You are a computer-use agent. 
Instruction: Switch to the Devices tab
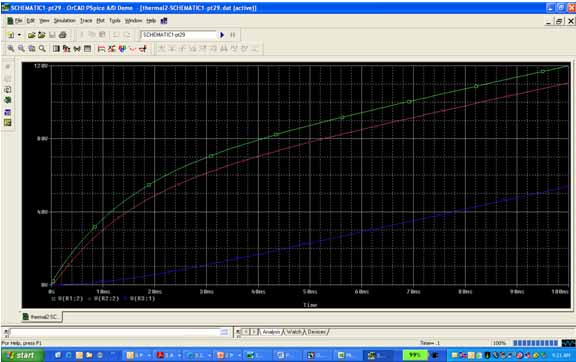coord(317,332)
